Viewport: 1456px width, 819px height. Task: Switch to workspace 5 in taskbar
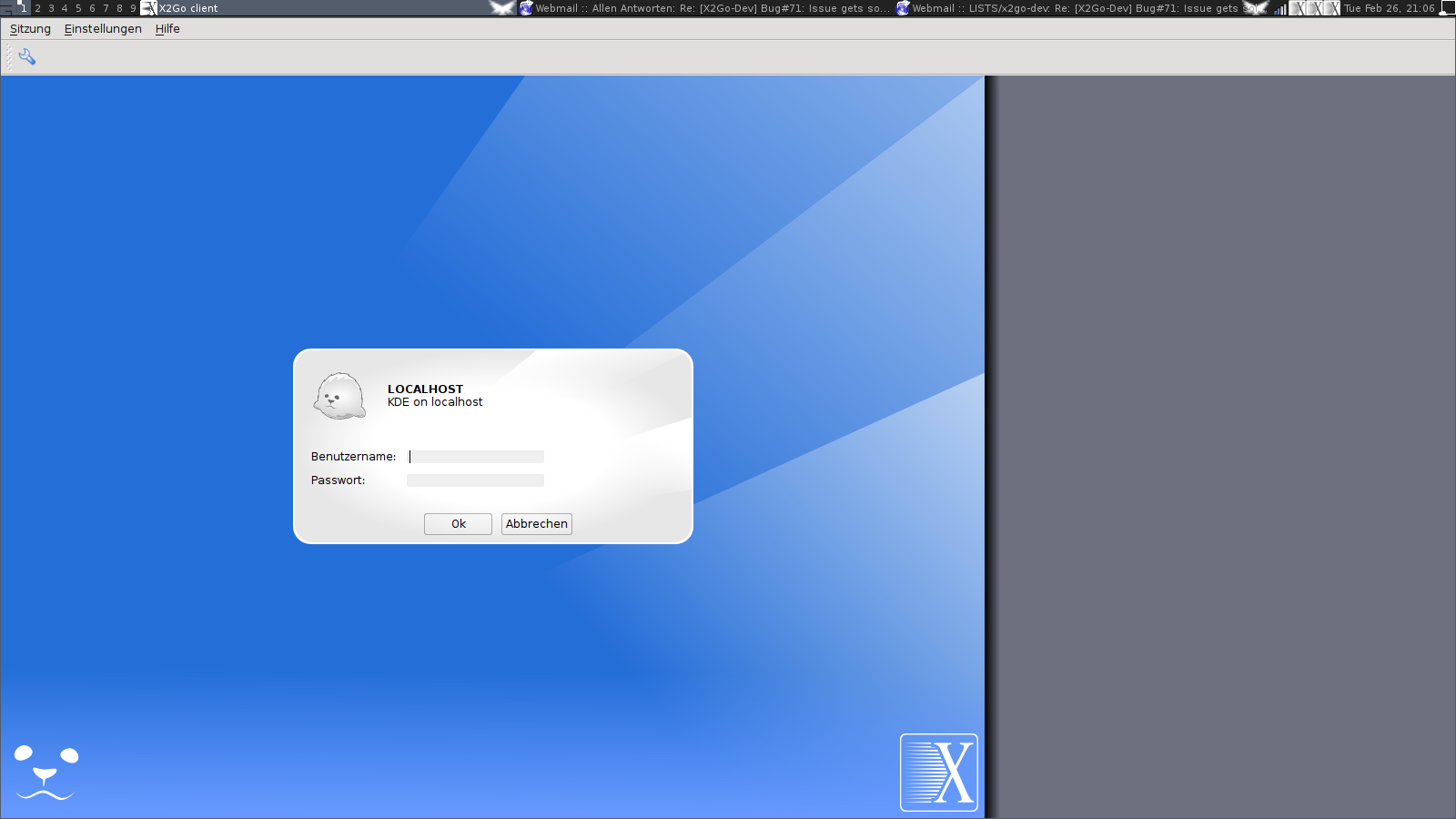tap(78, 8)
